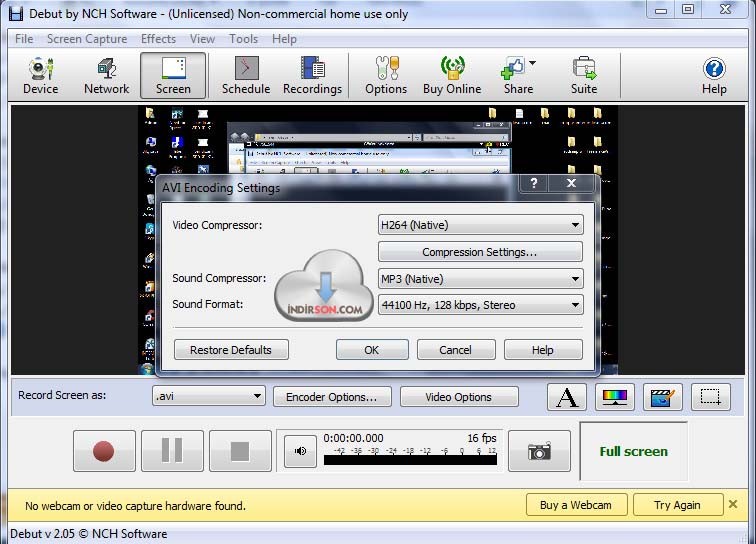The image size is (756, 544).
Task: Open the Effects menu
Action: (159, 39)
